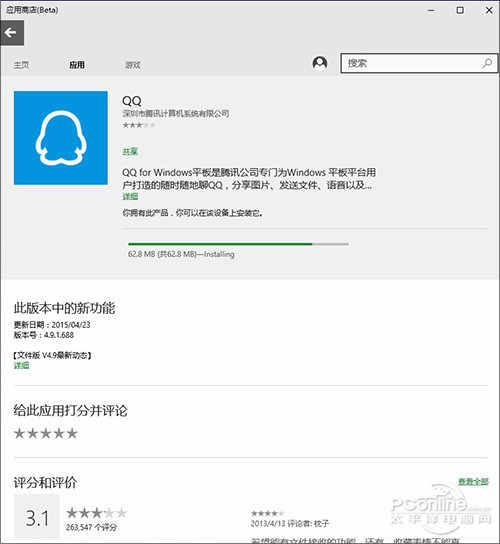Click the 此版本中的新功能 heading
The image size is (500, 544).
64,308
